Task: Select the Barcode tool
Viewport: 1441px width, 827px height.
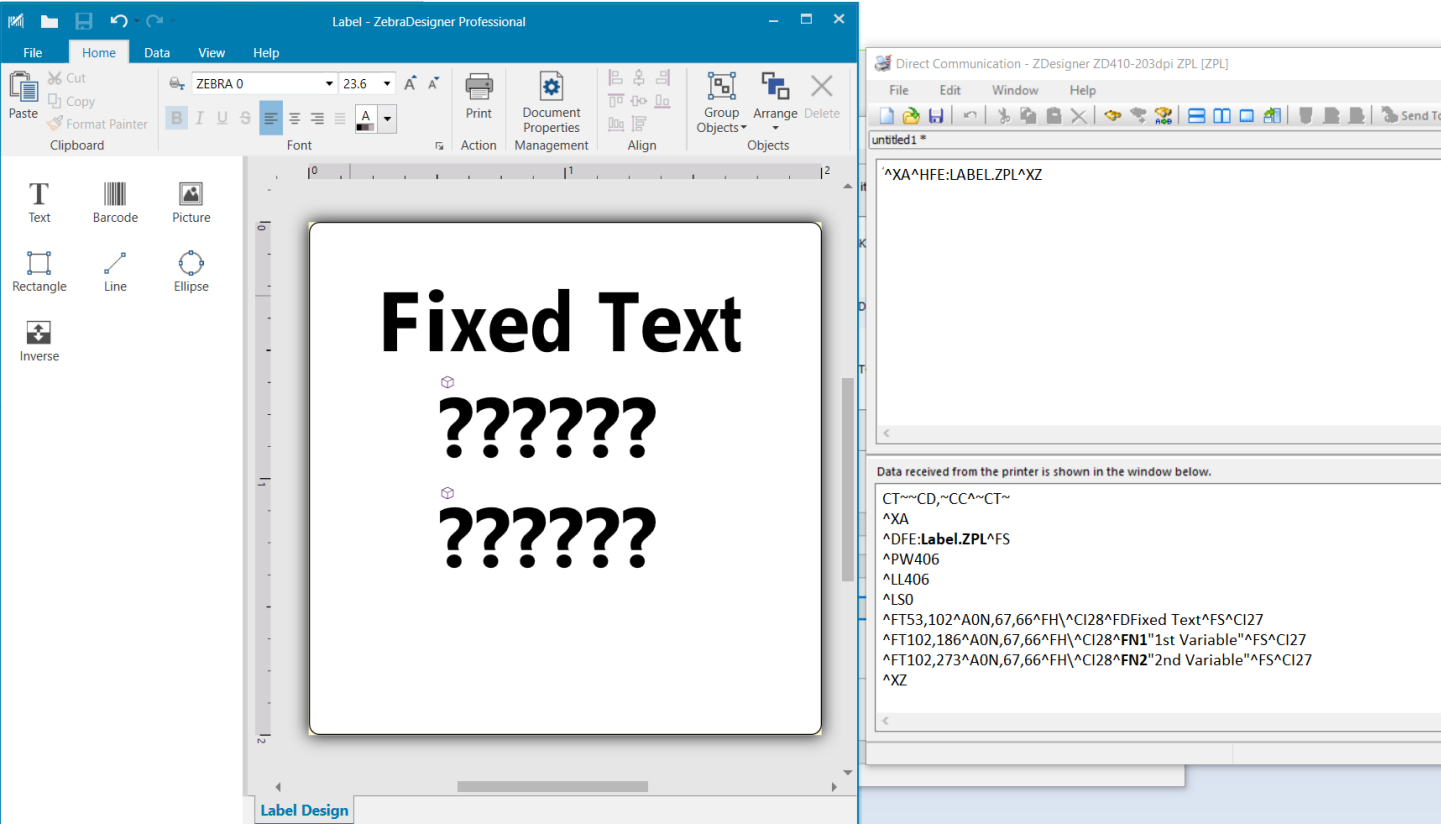Action: pos(115,202)
